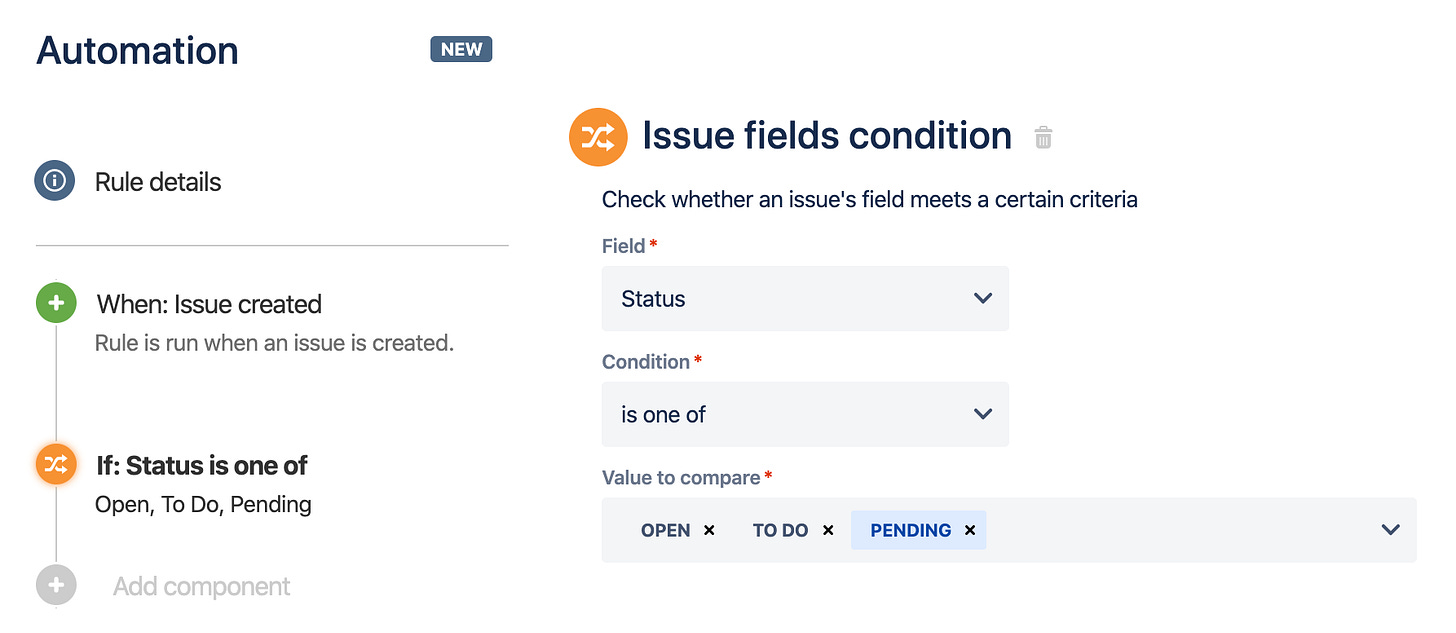The image size is (1456, 633).
Task: Remove the OPEN value with its x icon
Action: [x=709, y=530]
